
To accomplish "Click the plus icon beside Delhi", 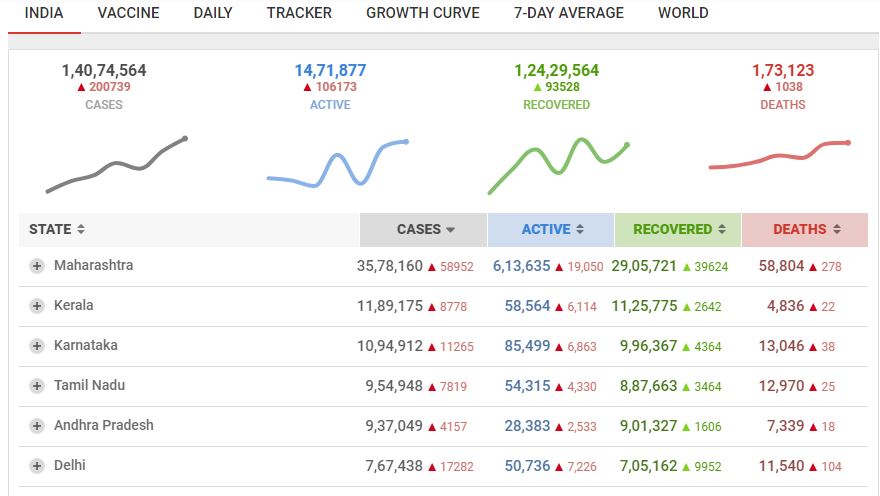I will pyautogui.click(x=37, y=466).
